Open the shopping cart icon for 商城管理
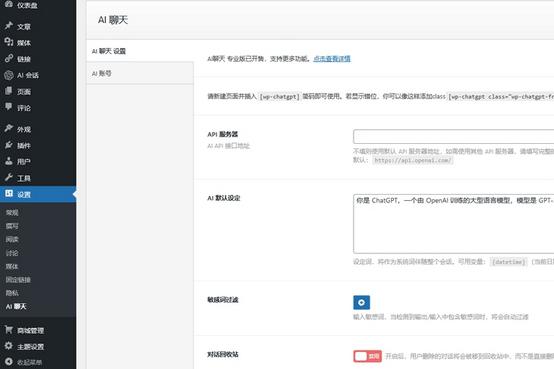 (x=9, y=329)
